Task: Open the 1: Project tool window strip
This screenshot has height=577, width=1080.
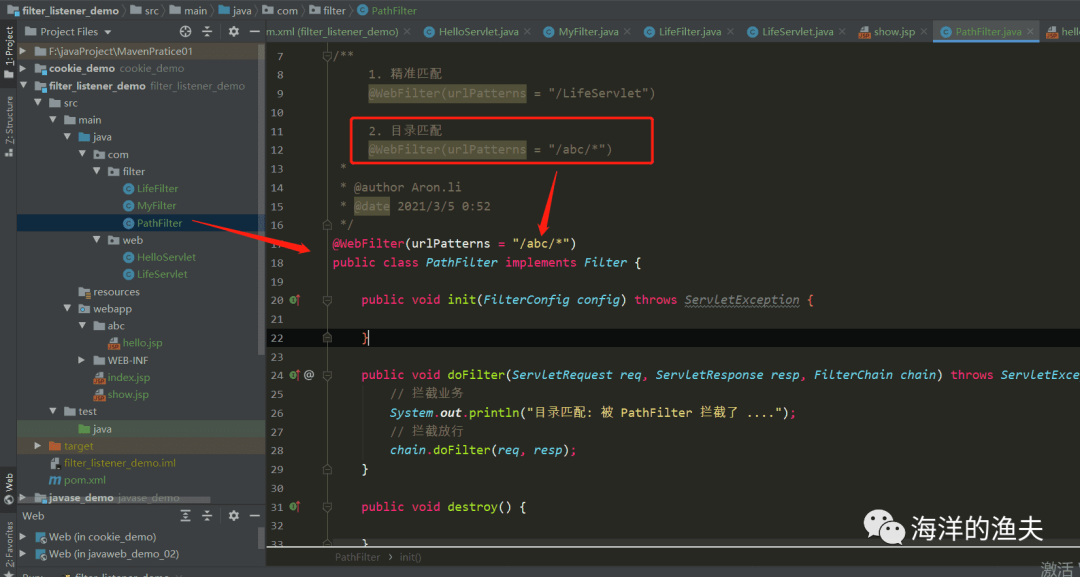Action: point(9,54)
